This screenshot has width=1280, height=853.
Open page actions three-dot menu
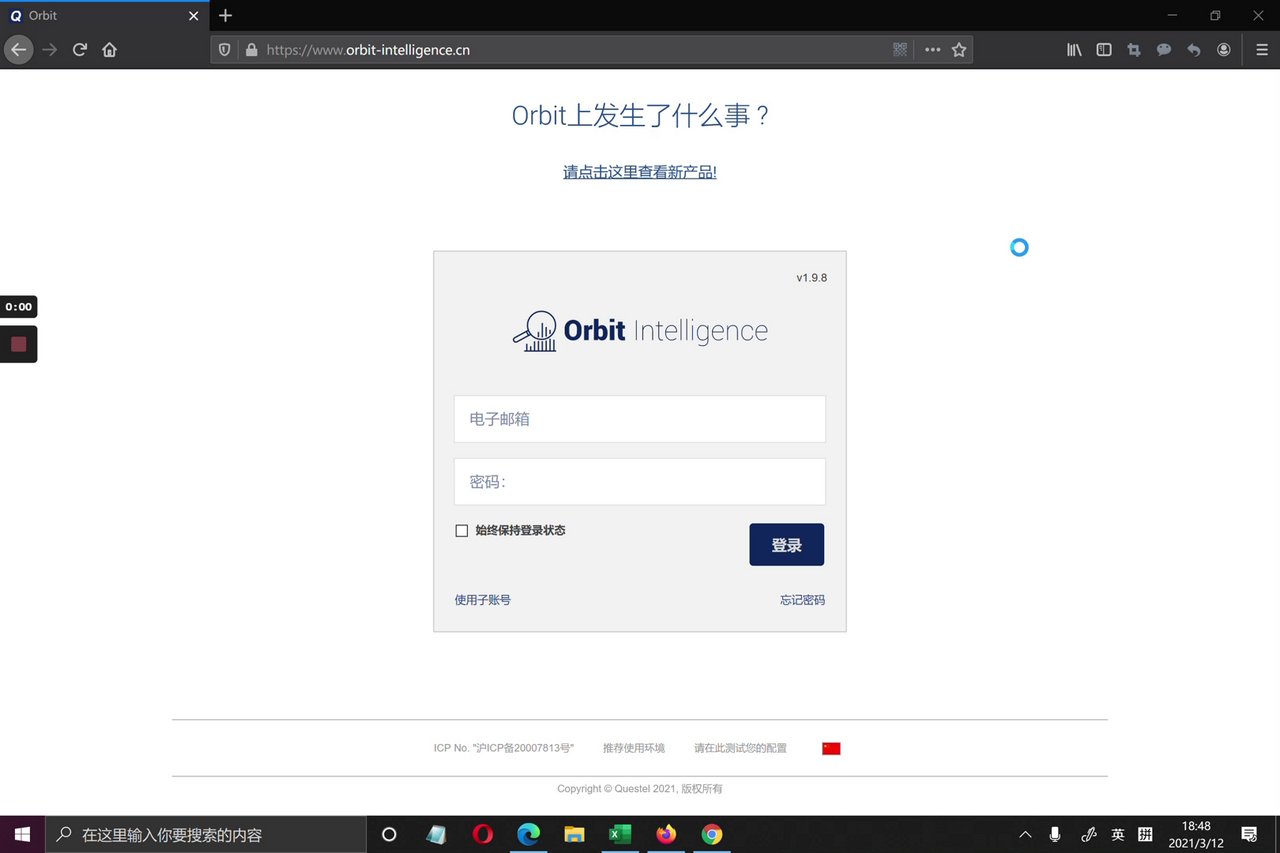(x=932, y=49)
